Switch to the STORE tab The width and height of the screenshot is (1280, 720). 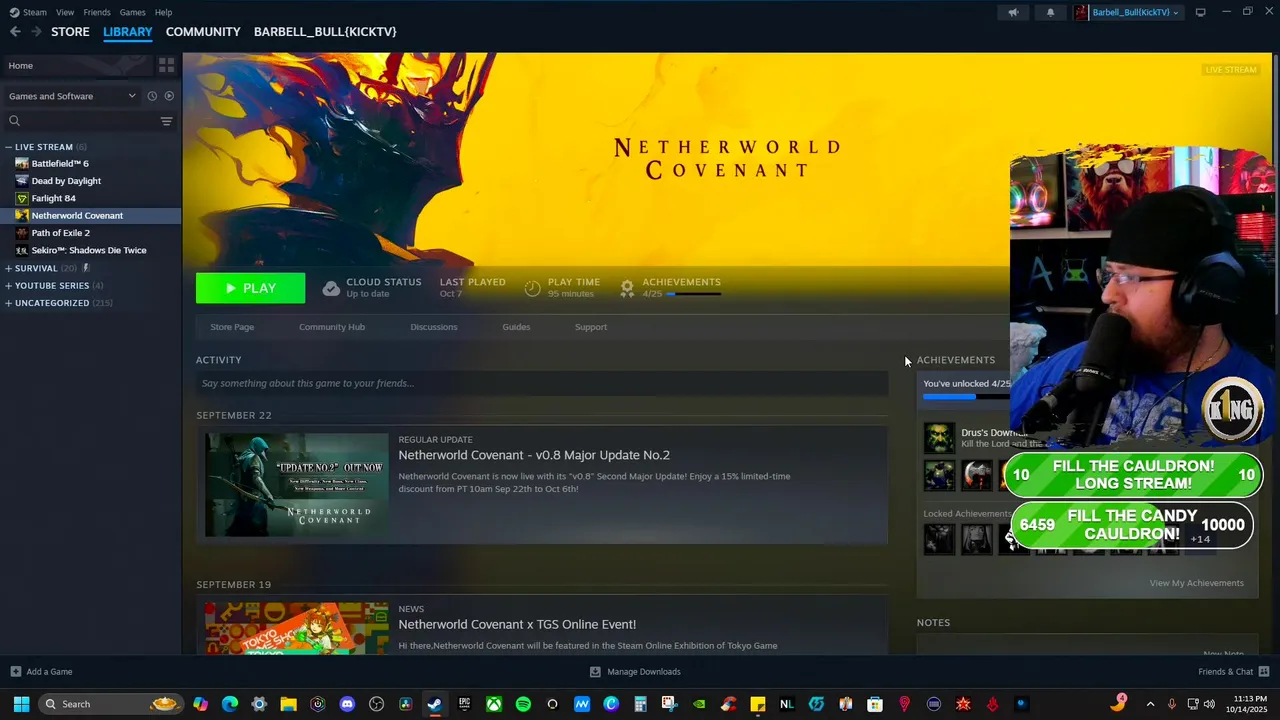click(x=70, y=32)
